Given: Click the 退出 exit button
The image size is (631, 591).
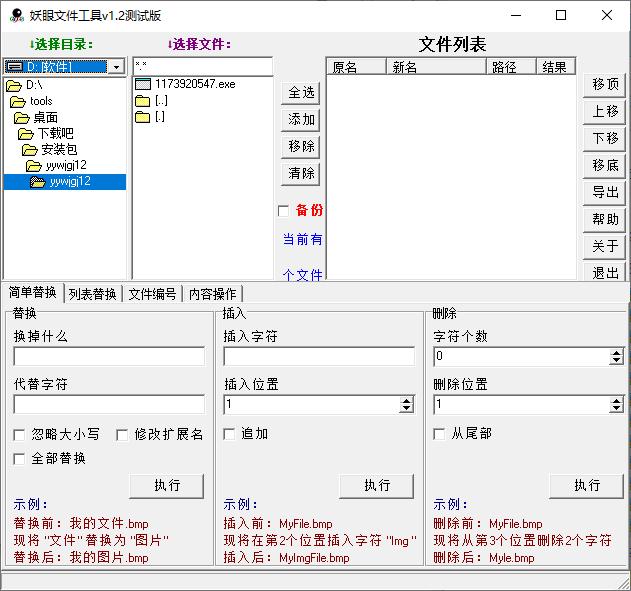Looking at the screenshot, I should point(604,272).
